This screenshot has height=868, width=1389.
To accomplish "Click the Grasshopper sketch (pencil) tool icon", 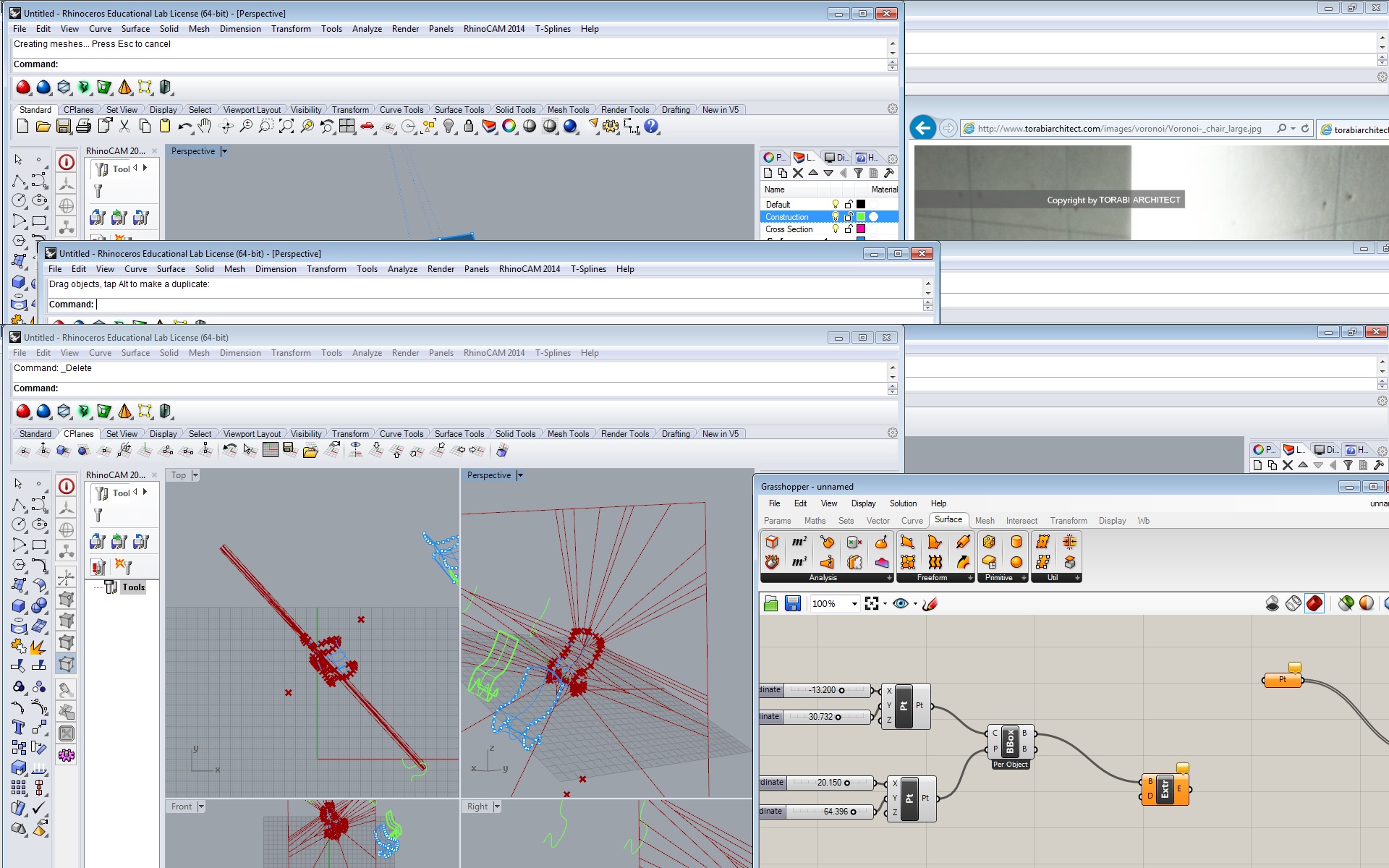I will tap(931, 603).
